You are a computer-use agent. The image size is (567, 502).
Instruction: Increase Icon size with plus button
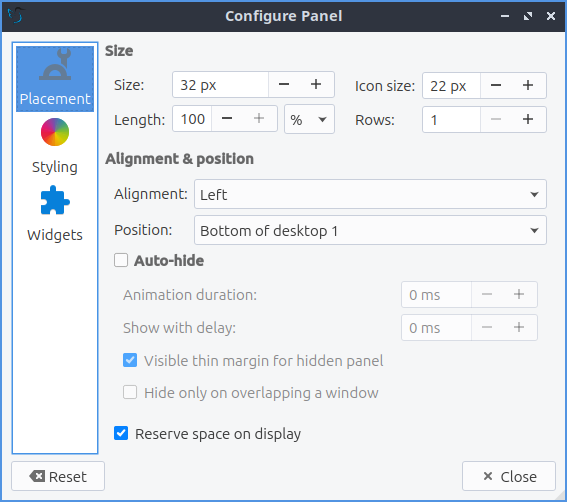point(528,85)
